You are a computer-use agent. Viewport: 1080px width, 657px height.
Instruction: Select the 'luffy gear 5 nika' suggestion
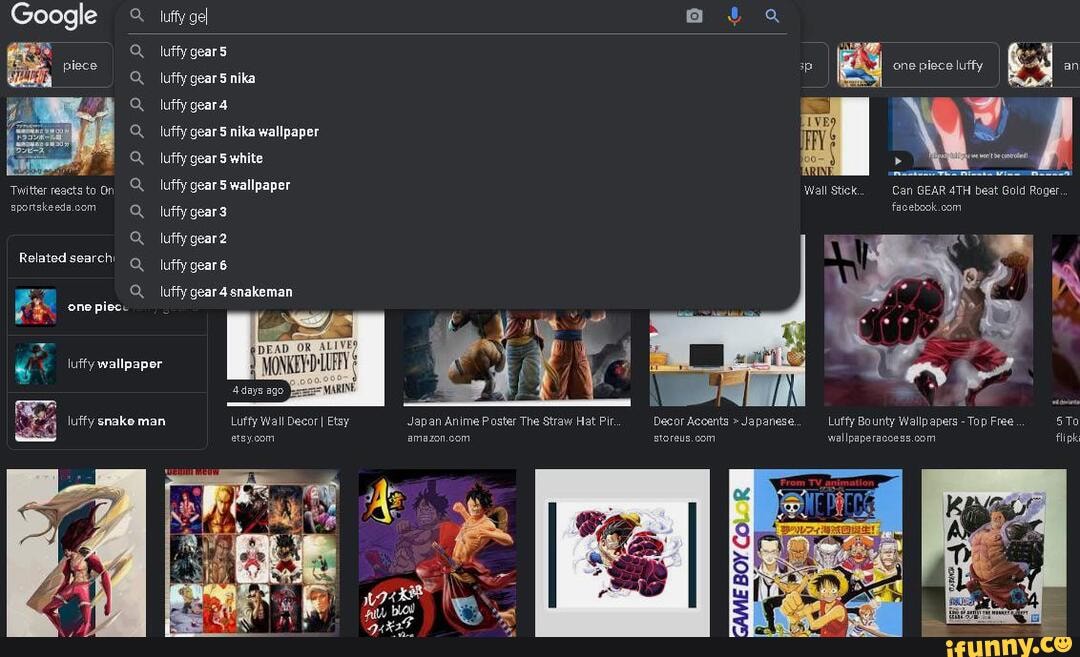point(208,78)
